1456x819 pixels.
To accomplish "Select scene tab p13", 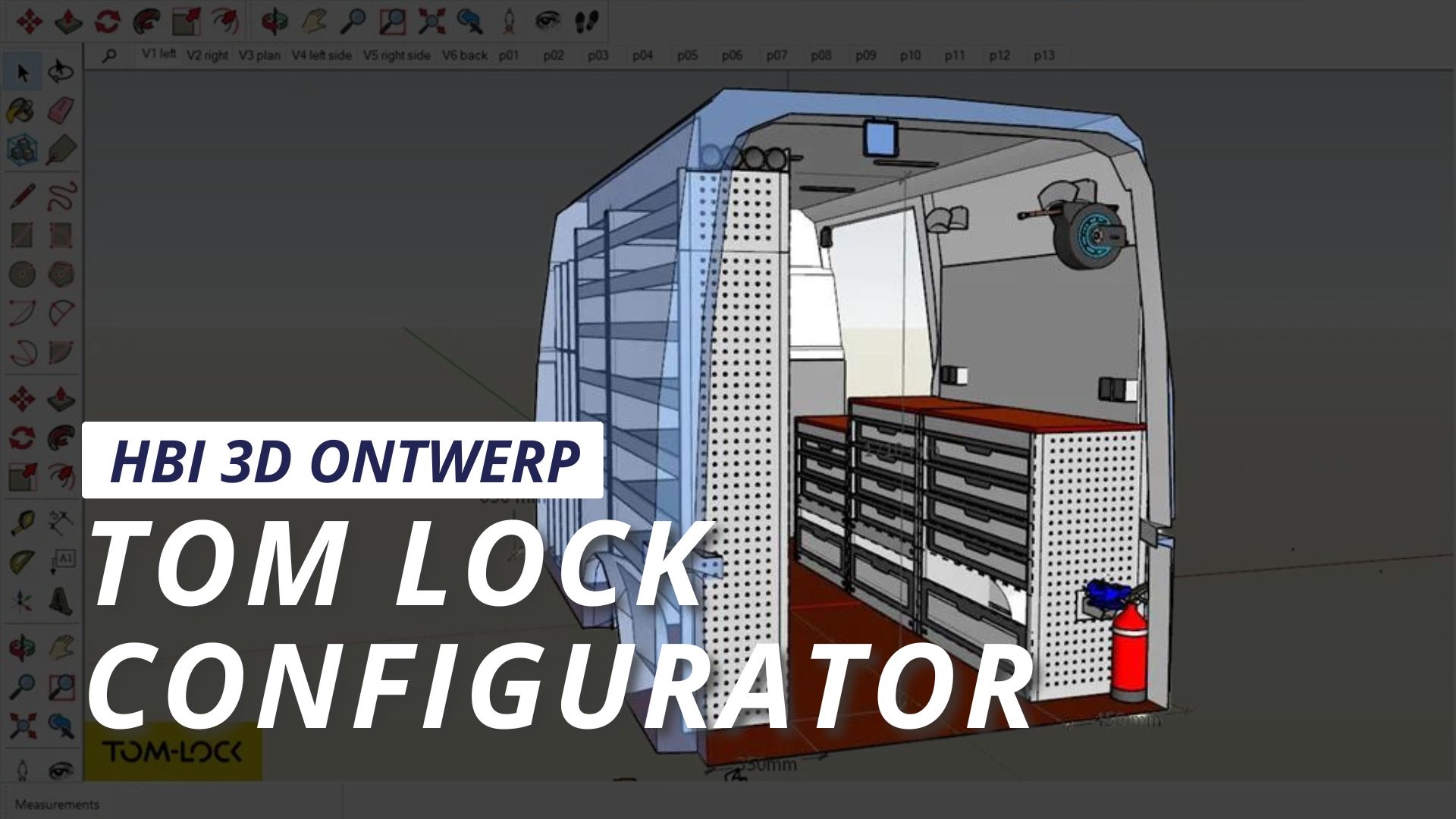I will 1044,55.
